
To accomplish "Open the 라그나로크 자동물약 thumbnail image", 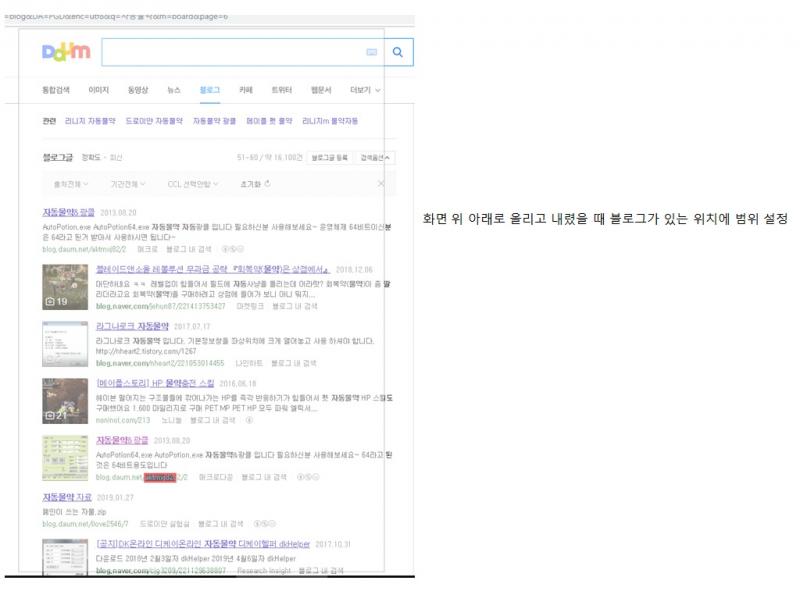I will click(x=63, y=343).
